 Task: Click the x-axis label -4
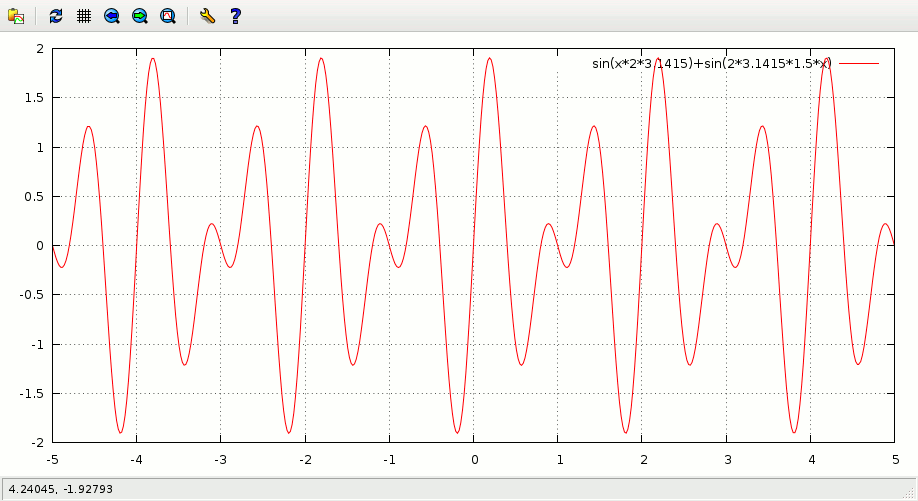coord(136,460)
